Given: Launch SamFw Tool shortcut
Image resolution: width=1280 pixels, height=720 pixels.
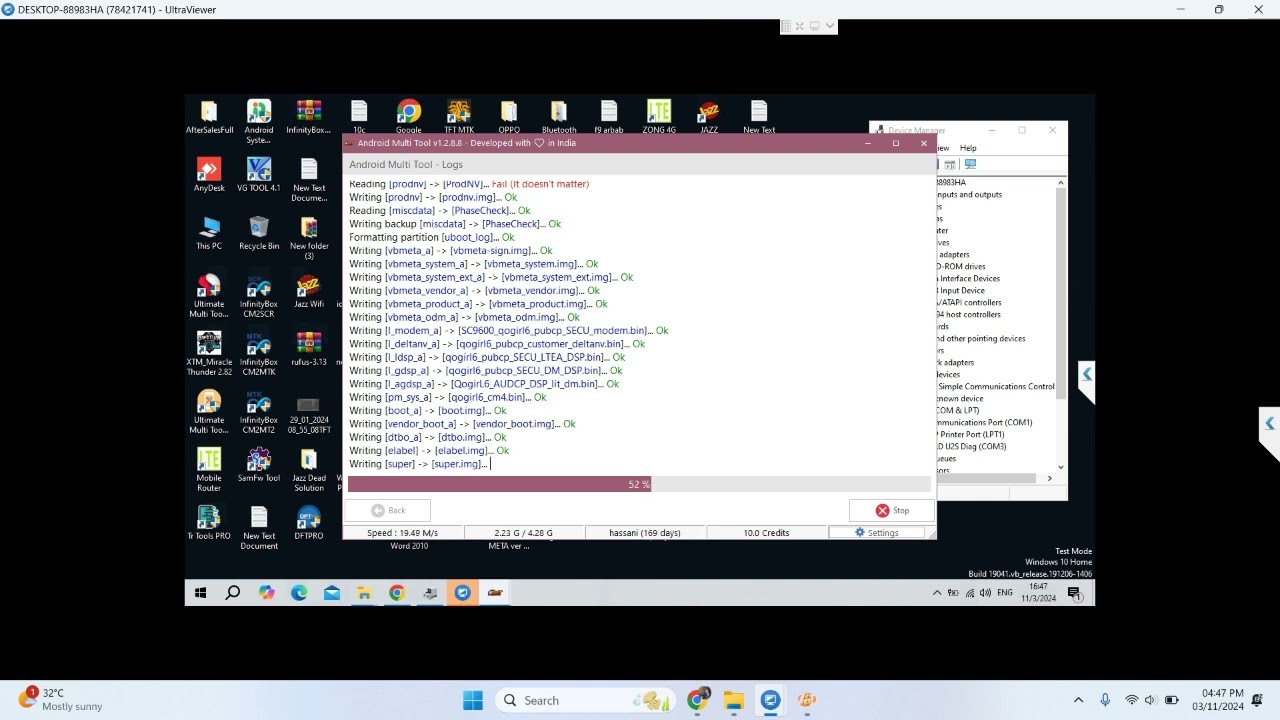Looking at the screenshot, I should (259, 466).
